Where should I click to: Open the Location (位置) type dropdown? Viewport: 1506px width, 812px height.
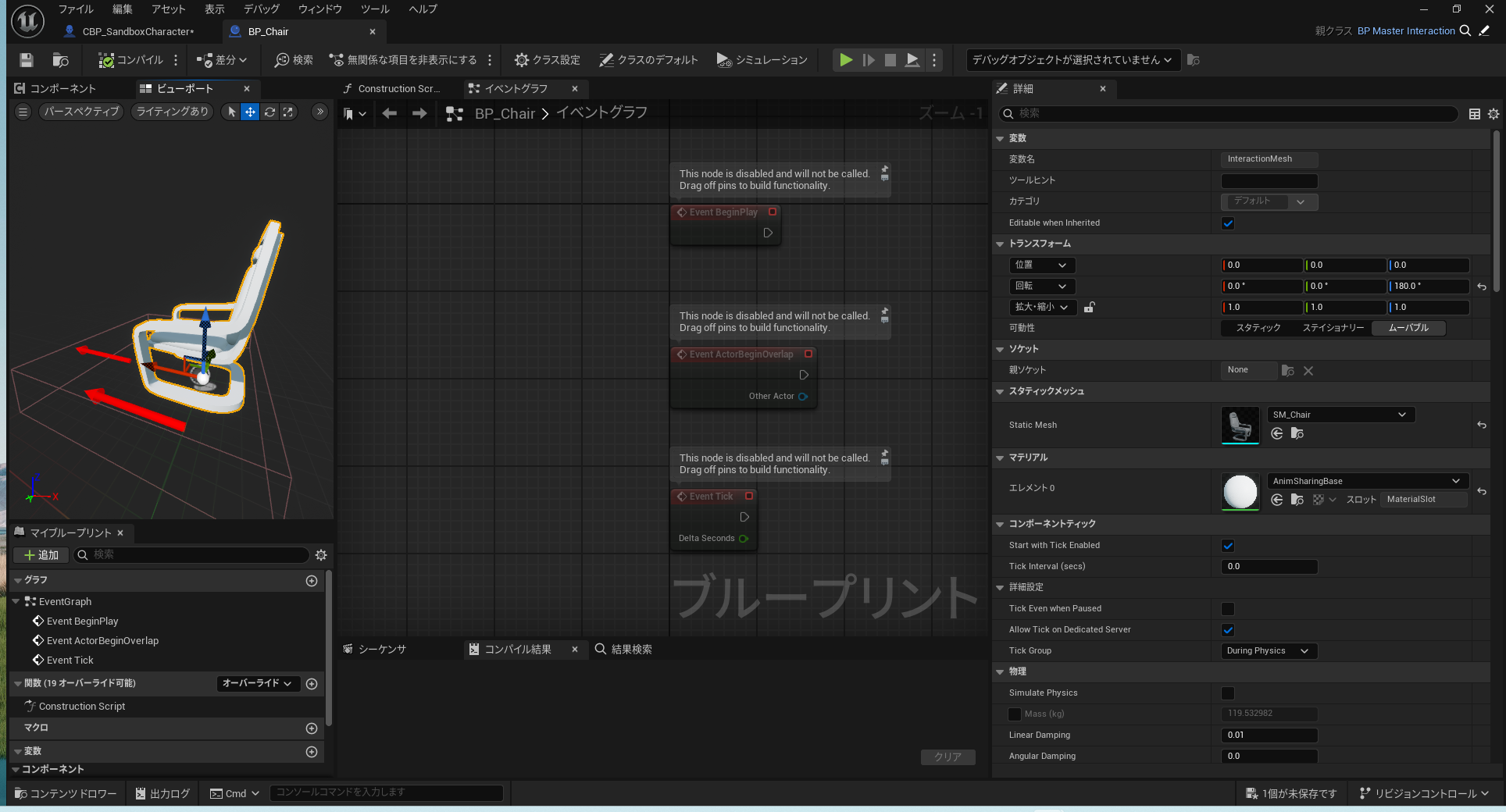click(x=1042, y=265)
